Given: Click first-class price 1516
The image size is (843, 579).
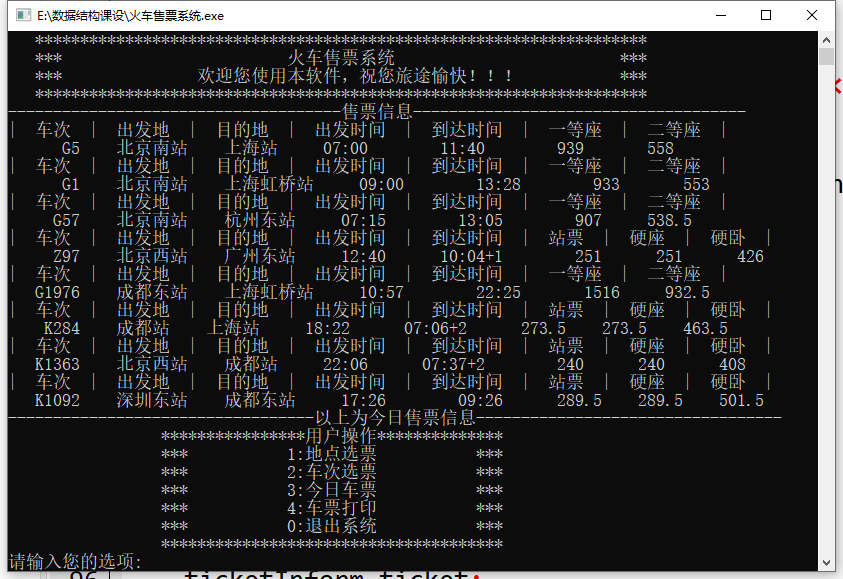Looking at the screenshot, I should click(x=602, y=292).
